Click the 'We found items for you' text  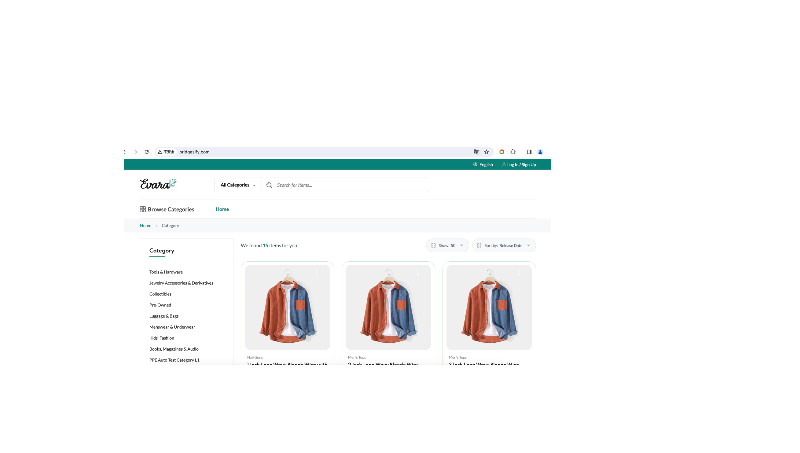269,246
